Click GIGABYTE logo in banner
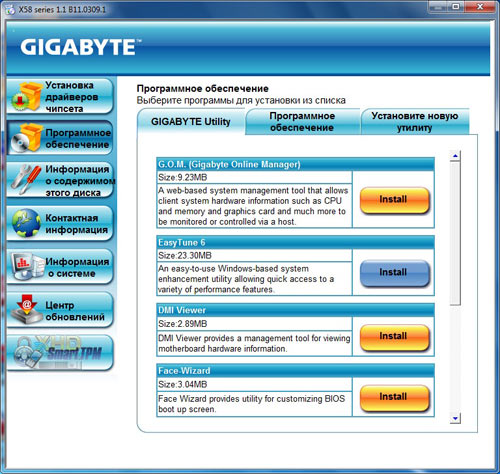Screen dimensions: 500x474 (x=81, y=47)
